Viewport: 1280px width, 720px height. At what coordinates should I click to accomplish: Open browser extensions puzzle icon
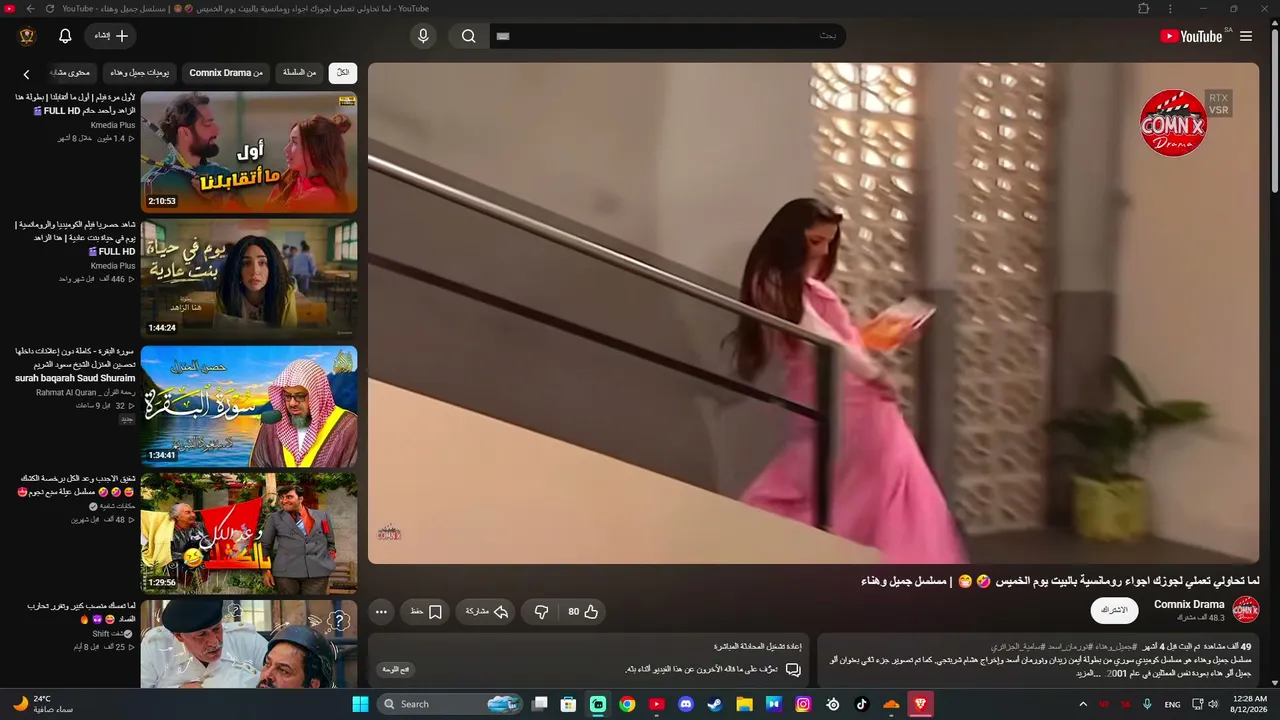(x=1144, y=9)
